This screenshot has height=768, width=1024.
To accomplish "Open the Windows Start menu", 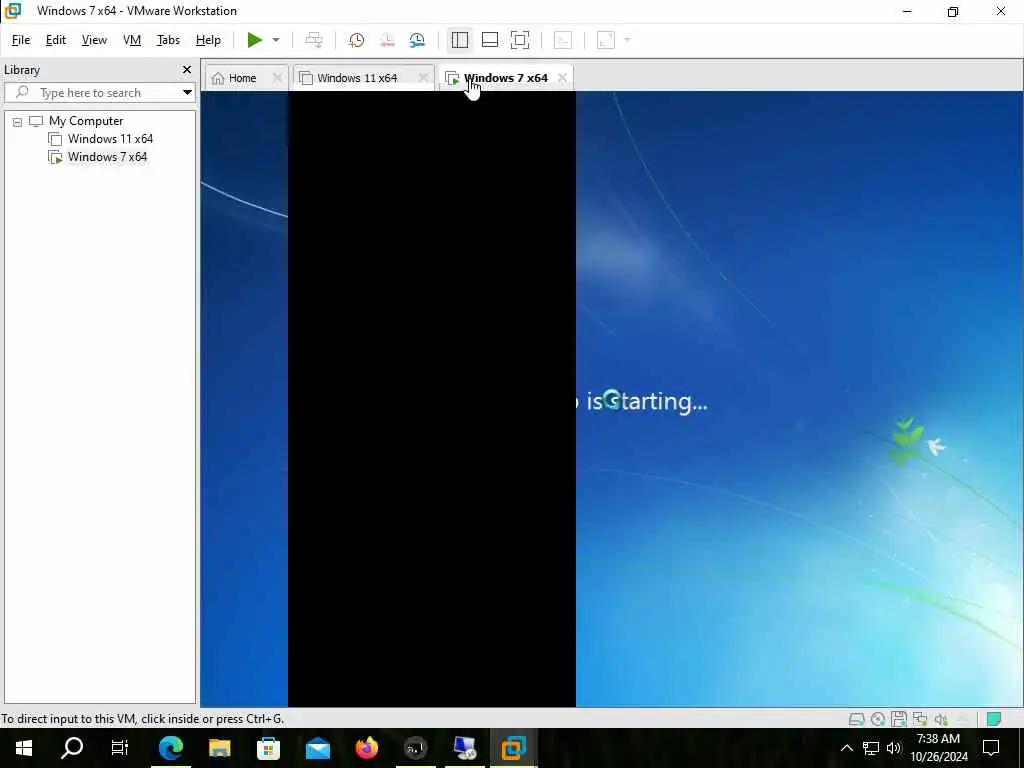I will click(x=24, y=748).
